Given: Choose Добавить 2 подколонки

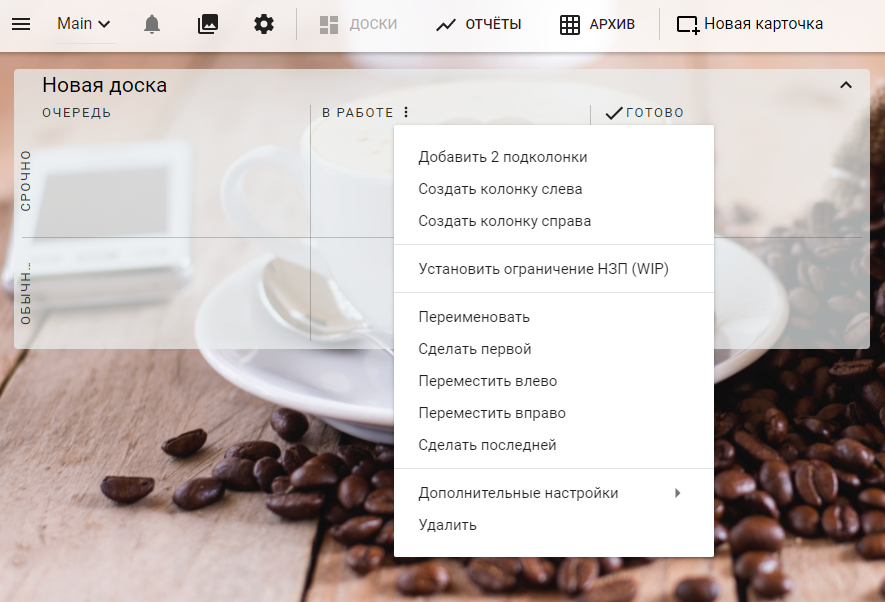Looking at the screenshot, I should coord(554,157).
